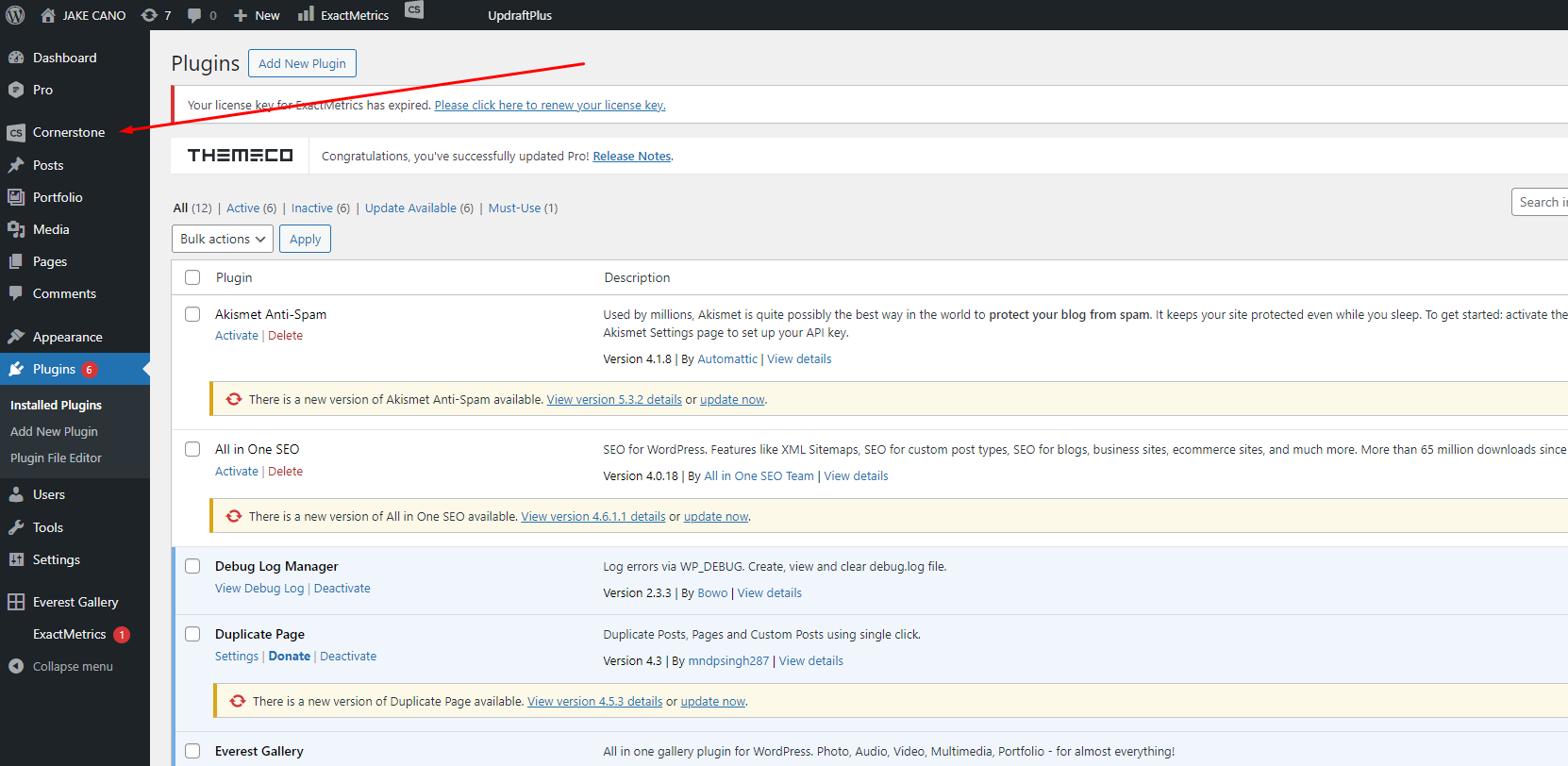The width and height of the screenshot is (1568, 766).
Task: Click the ExactMetrics notification badge 1
Action: click(122, 635)
